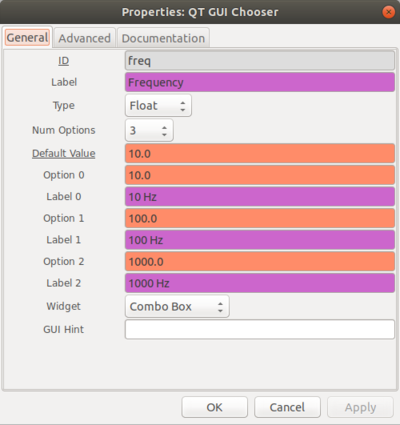
Task: Switch to the Advanced tab
Action: 85,38
